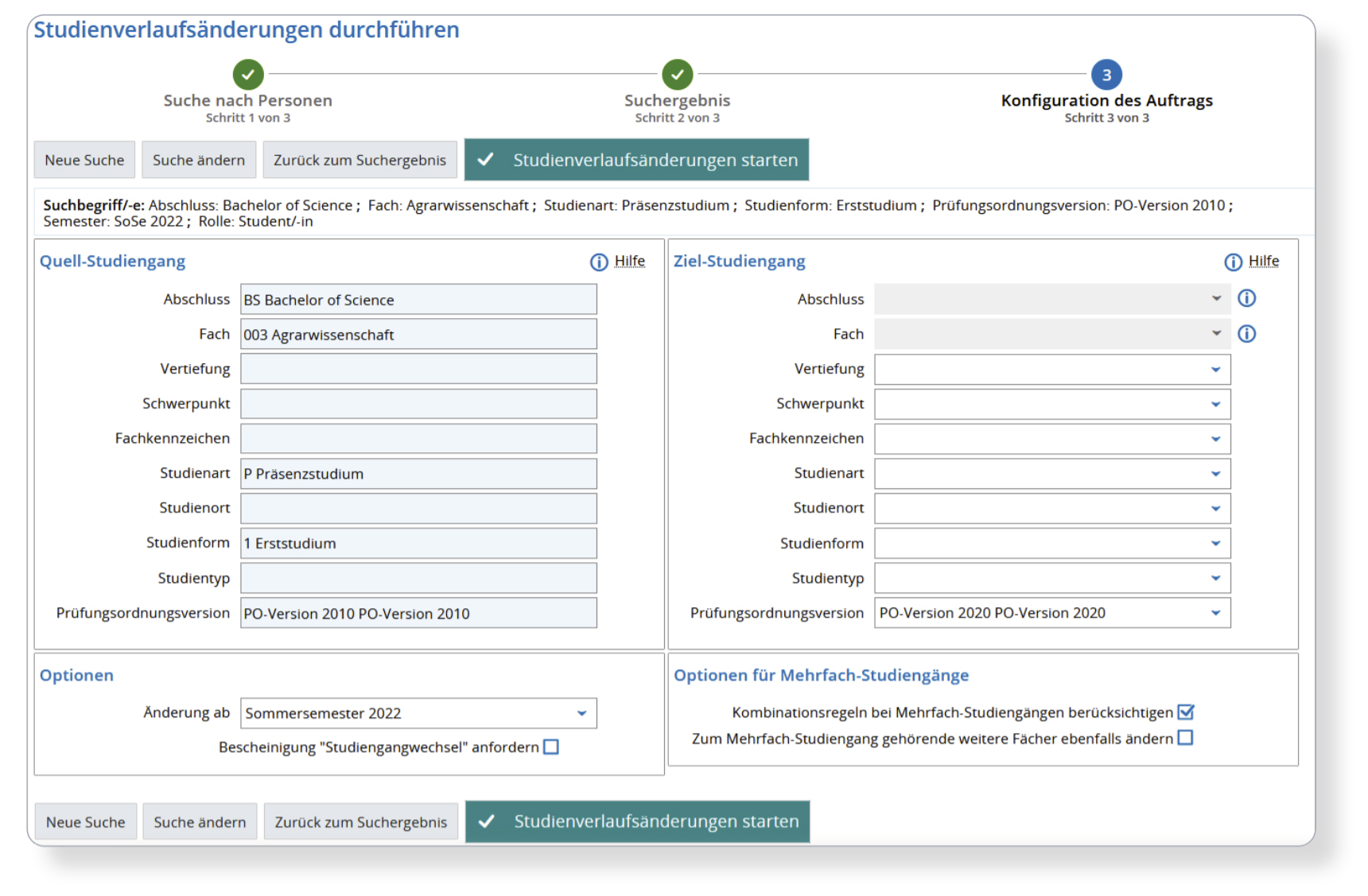Screen dimensions: 1368x896
Task: Click the Hilfe info icon in Ziel-Studiengang
Action: click(1233, 262)
